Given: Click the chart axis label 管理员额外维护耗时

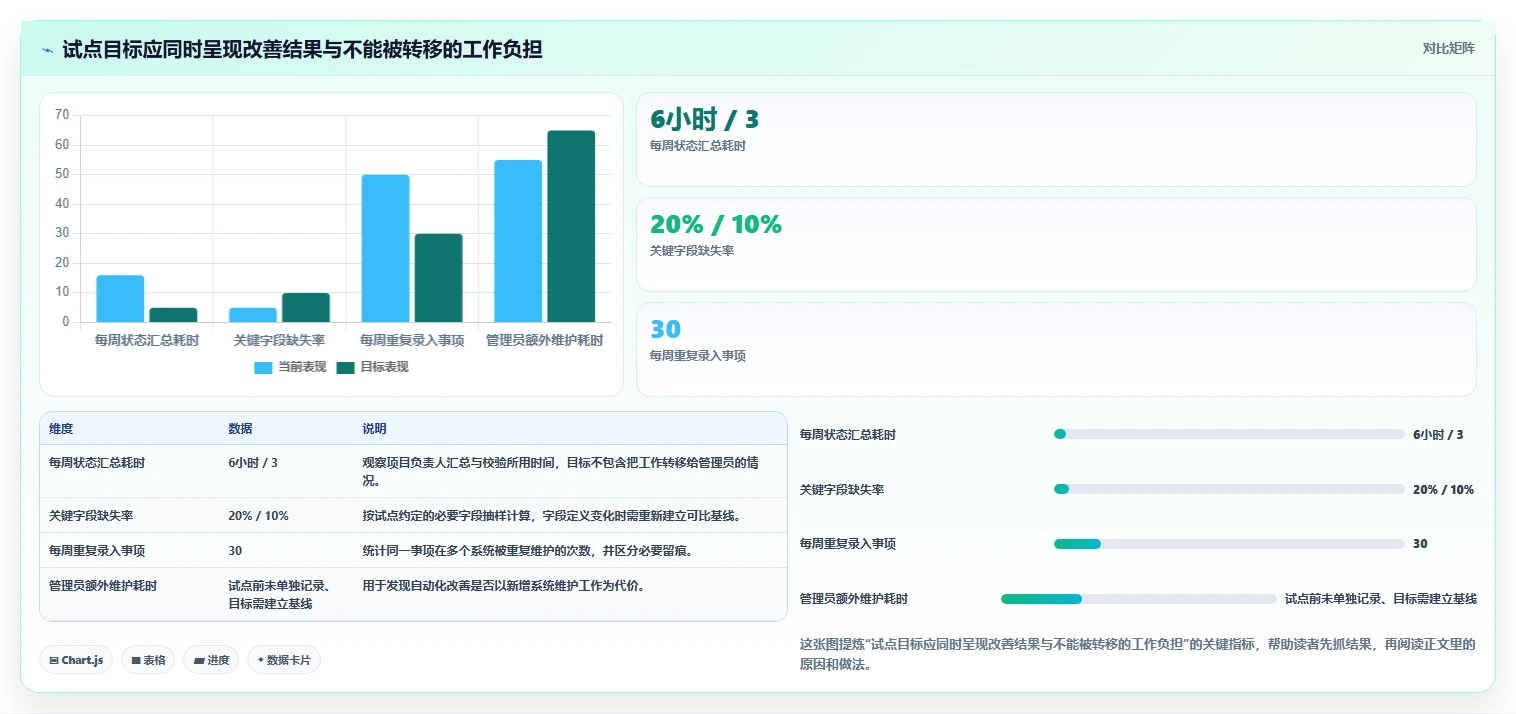Looking at the screenshot, I should pyautogui.click(x=545, y=340).
